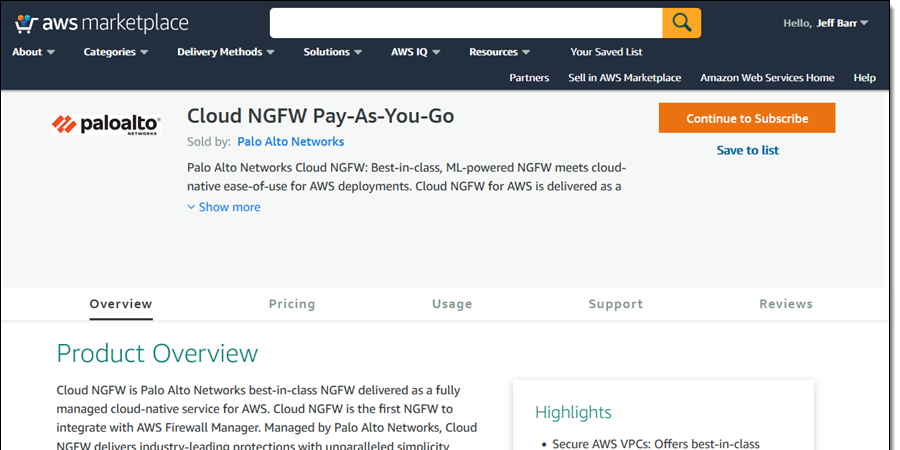Open the Hello, Jeff Barr account menu
Image resolution: width=900 pixels, height=450 pixels.
coord(825,24)
